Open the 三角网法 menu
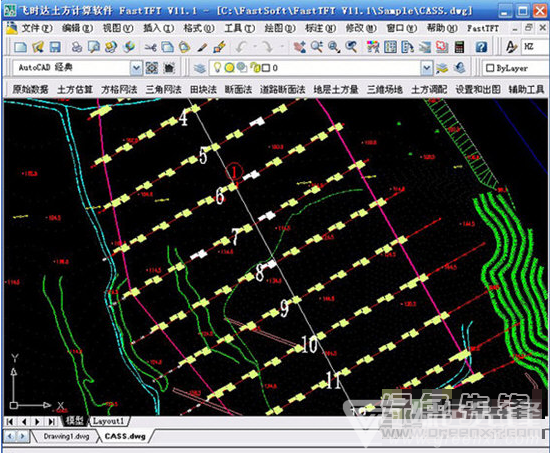550x453 pixels. (163, 89)
